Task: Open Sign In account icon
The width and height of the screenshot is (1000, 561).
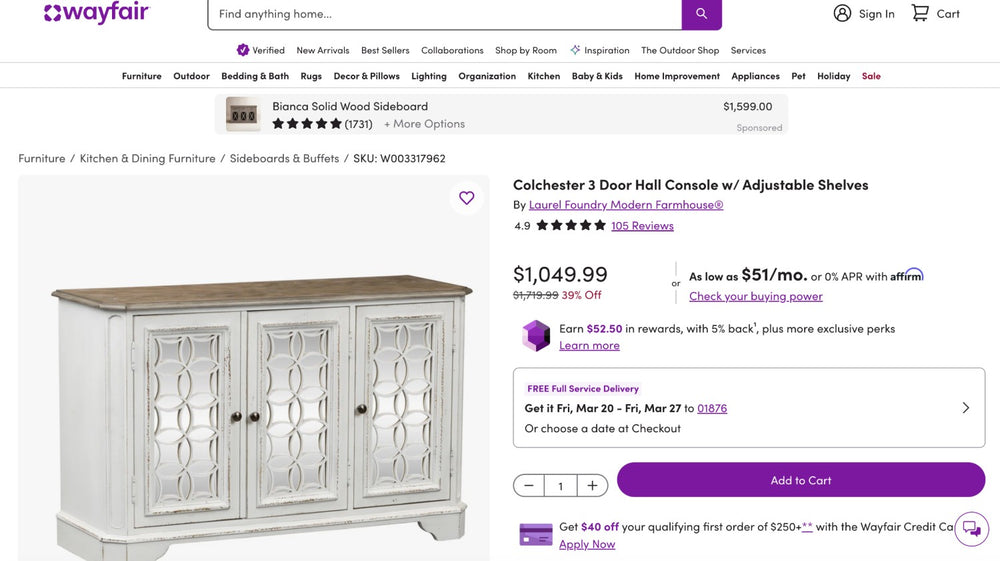Action: pos(842,13)
